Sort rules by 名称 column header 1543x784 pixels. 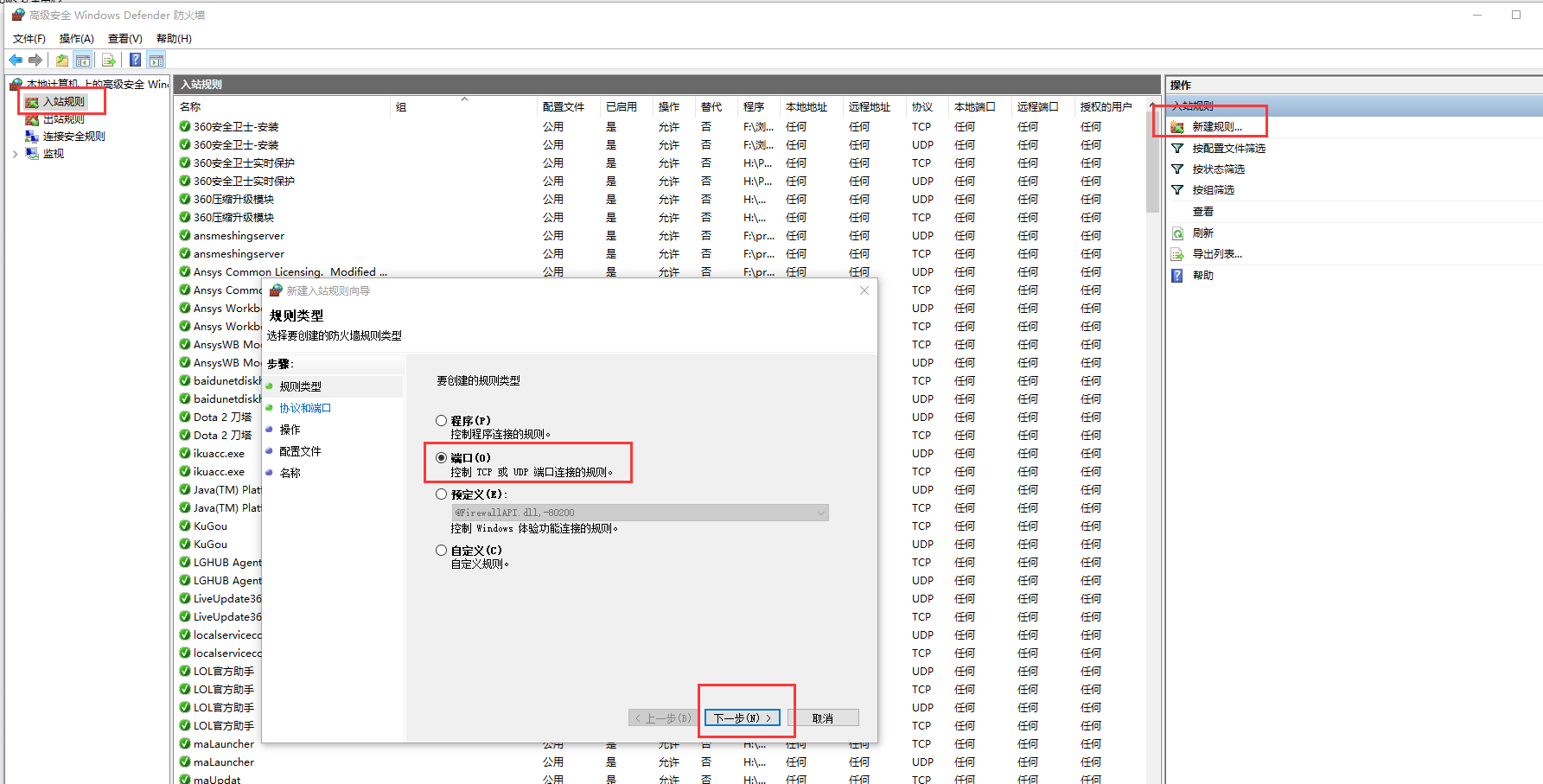(282, 106)
